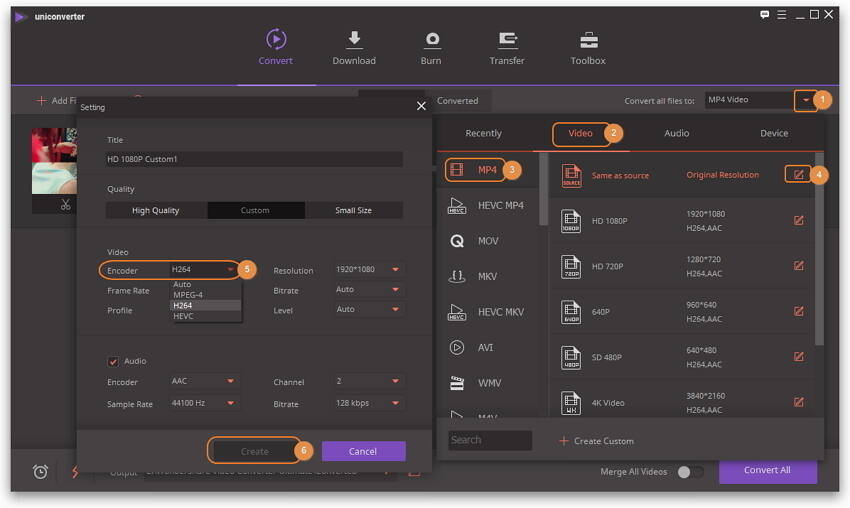The width and height of the screenshot is (850, 508).
Task: Click the Cancel button
Action: tap(363, 451)
